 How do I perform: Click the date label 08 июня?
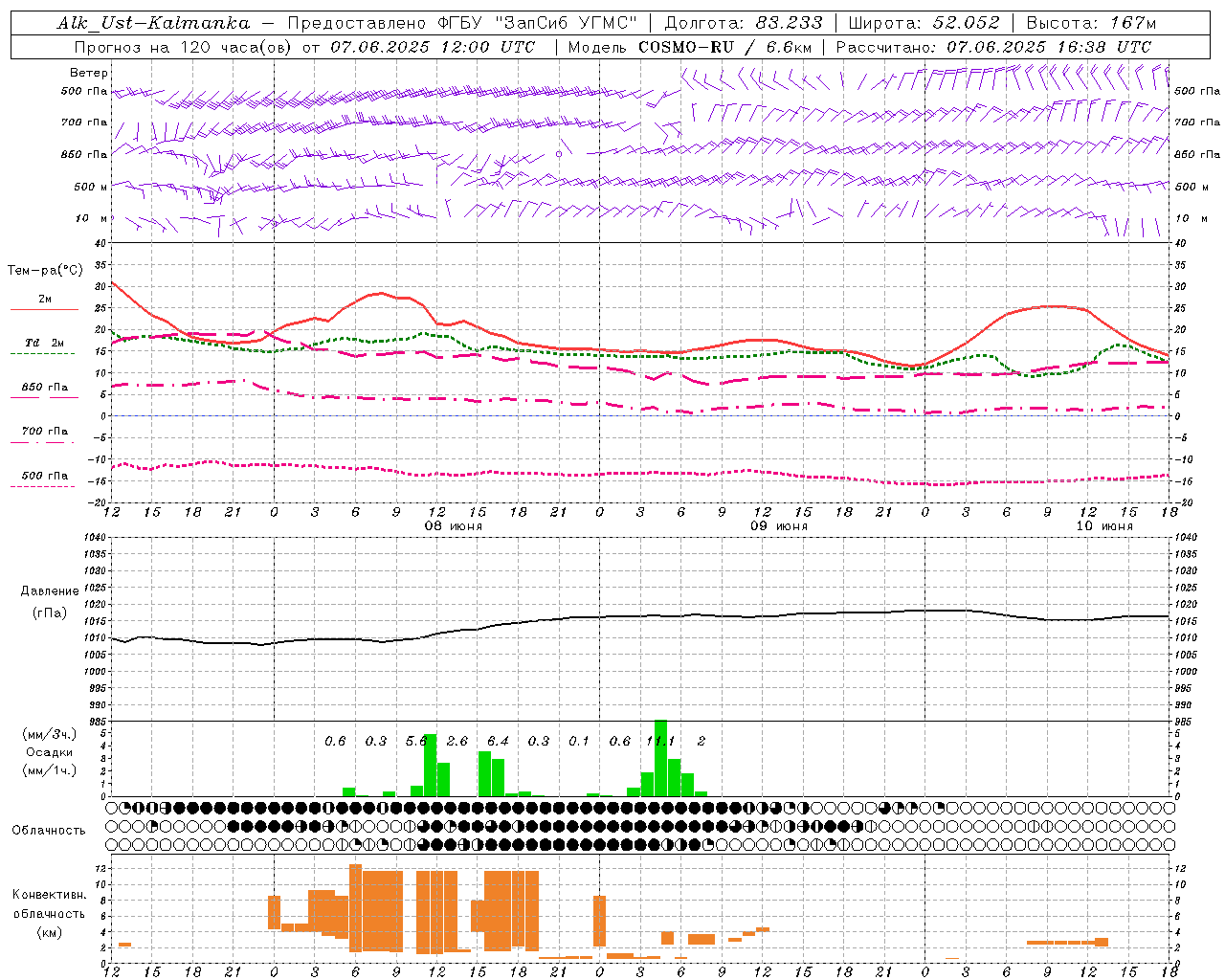[x=454, y=526]
